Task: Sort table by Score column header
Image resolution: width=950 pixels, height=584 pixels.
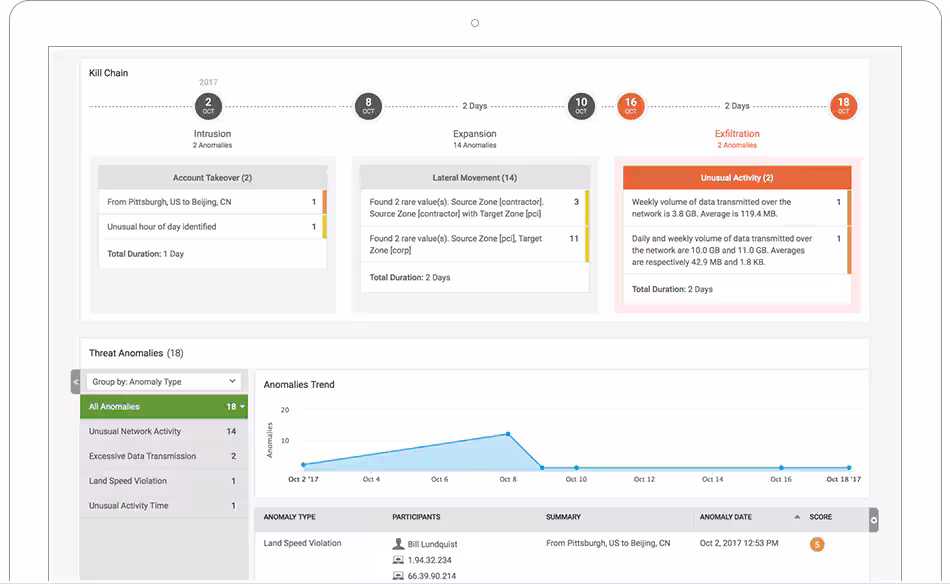Action: click(820, 517)
